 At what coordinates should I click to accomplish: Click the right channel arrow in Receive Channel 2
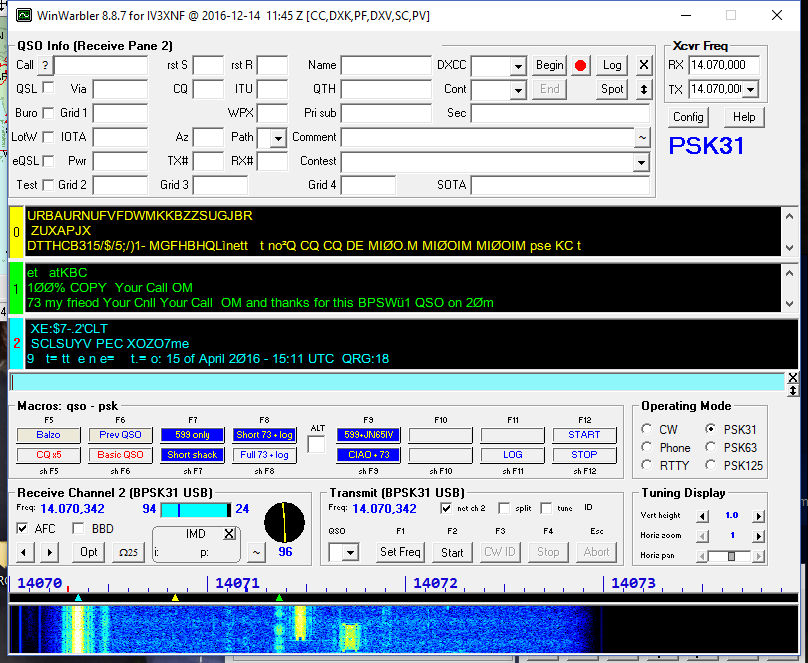coord(50,552)
